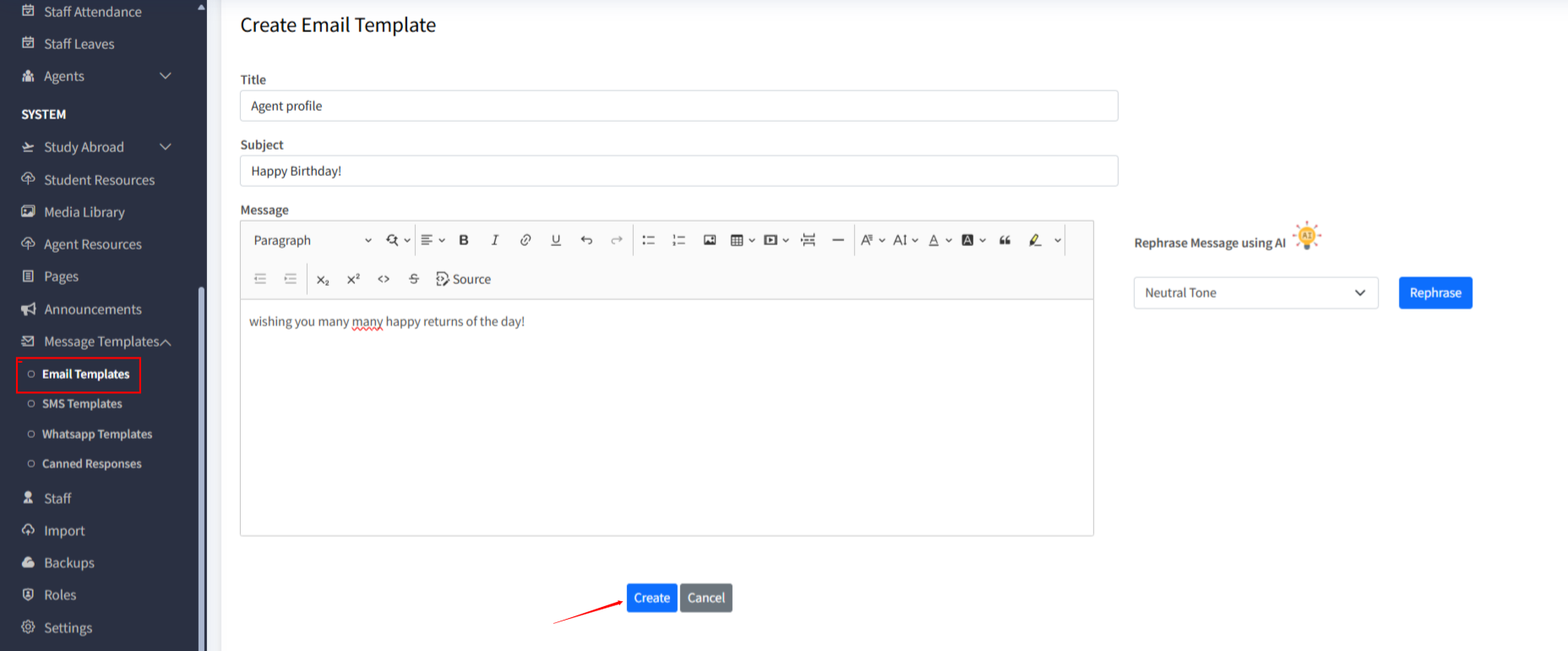
Task: Click the Create button
Action: [x=651, y=598]
